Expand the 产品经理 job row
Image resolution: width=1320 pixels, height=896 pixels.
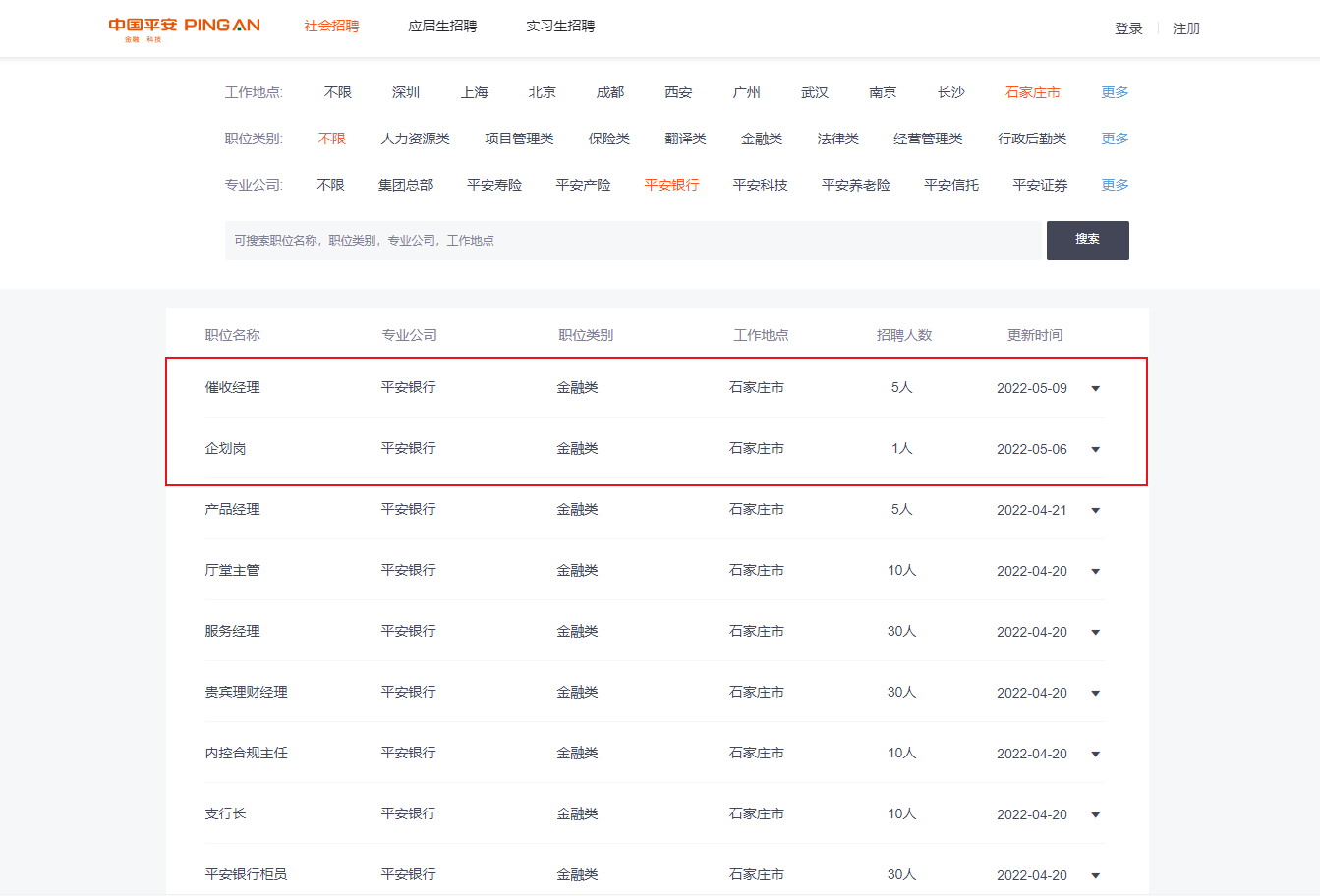pos(1096,511)
